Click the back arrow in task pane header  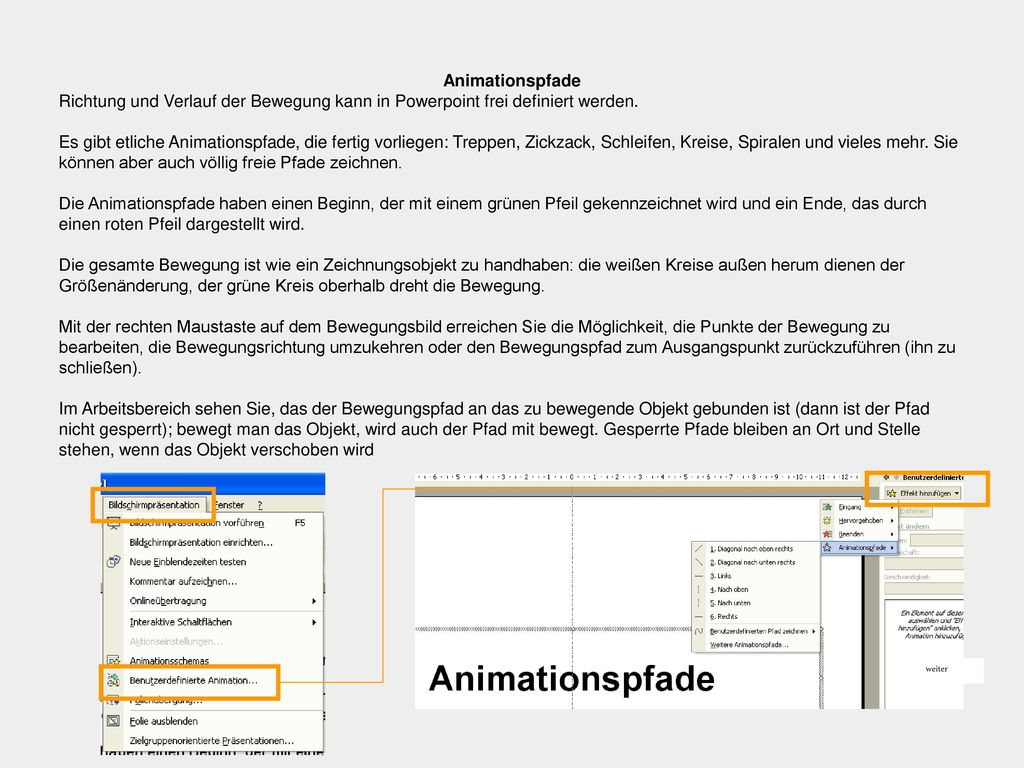point(886,477)
